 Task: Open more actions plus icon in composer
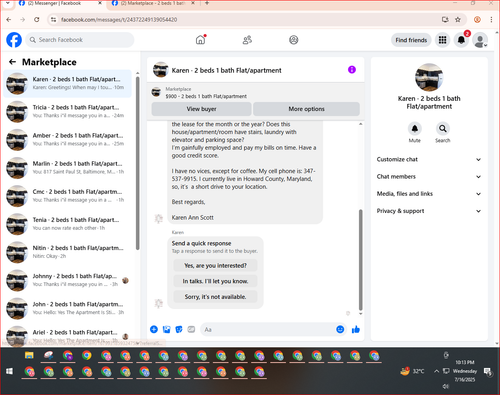coord(154,329)
